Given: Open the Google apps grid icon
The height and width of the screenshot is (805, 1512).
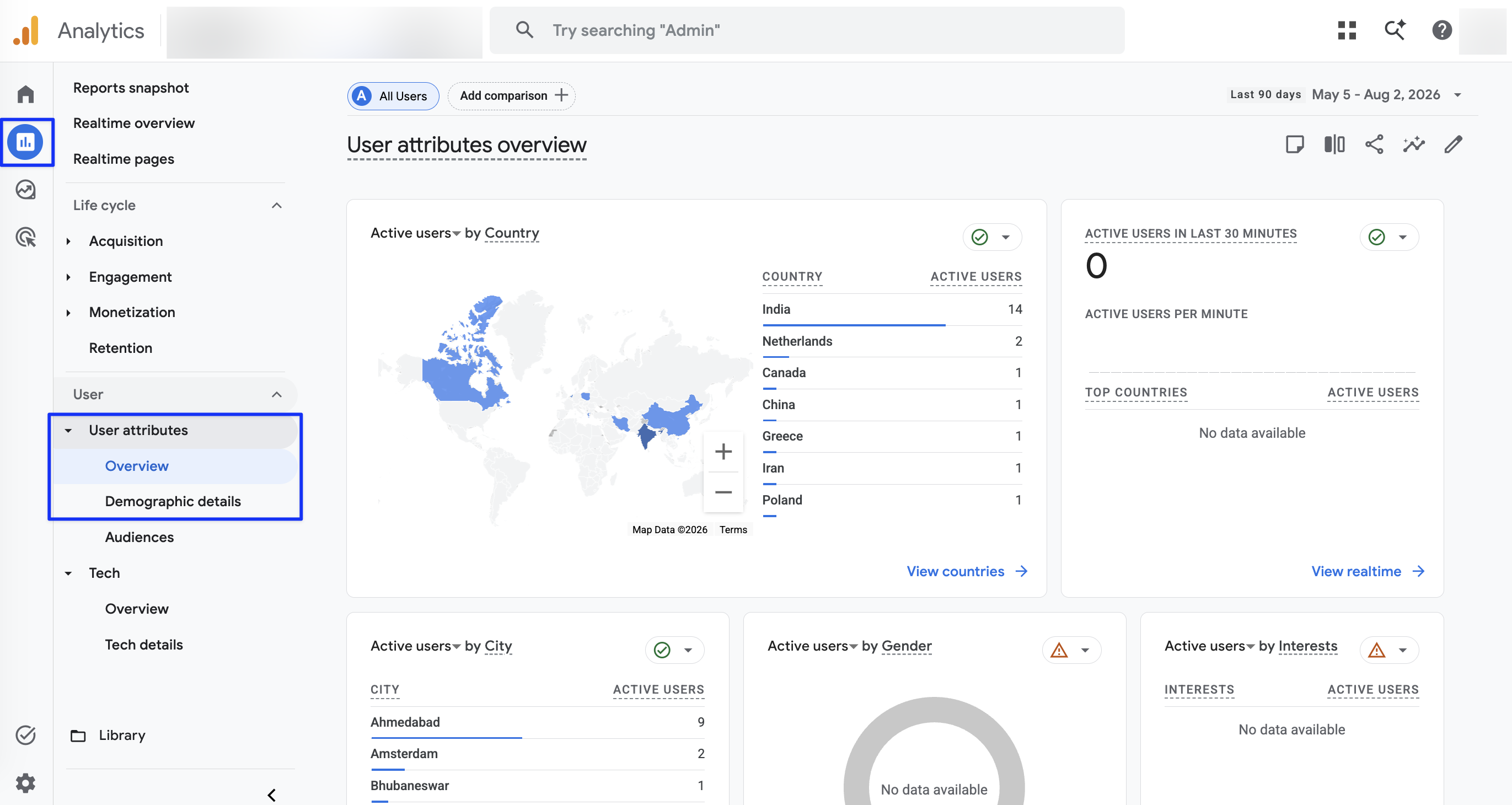Looking at the screenshot, I should click(x=1347, y=30).
